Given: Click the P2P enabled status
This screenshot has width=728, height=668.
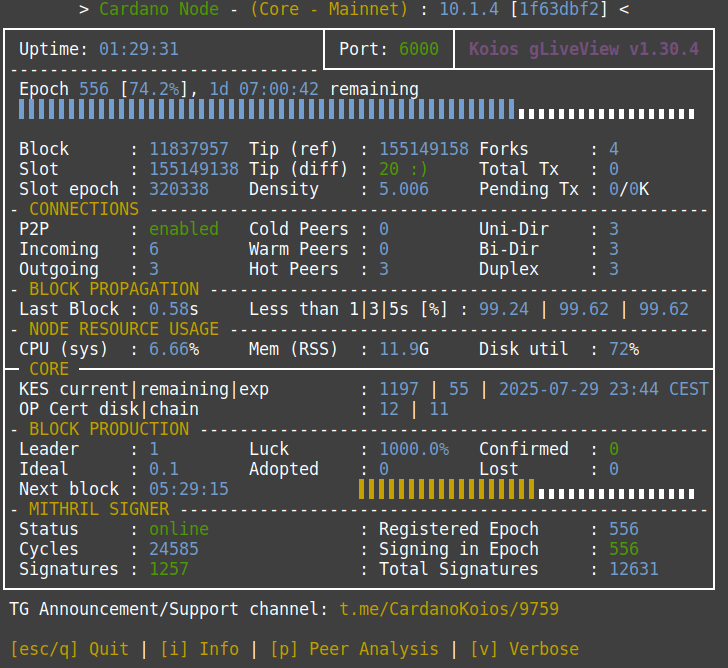Looking at the screenshot, I should tap(184, 229).
